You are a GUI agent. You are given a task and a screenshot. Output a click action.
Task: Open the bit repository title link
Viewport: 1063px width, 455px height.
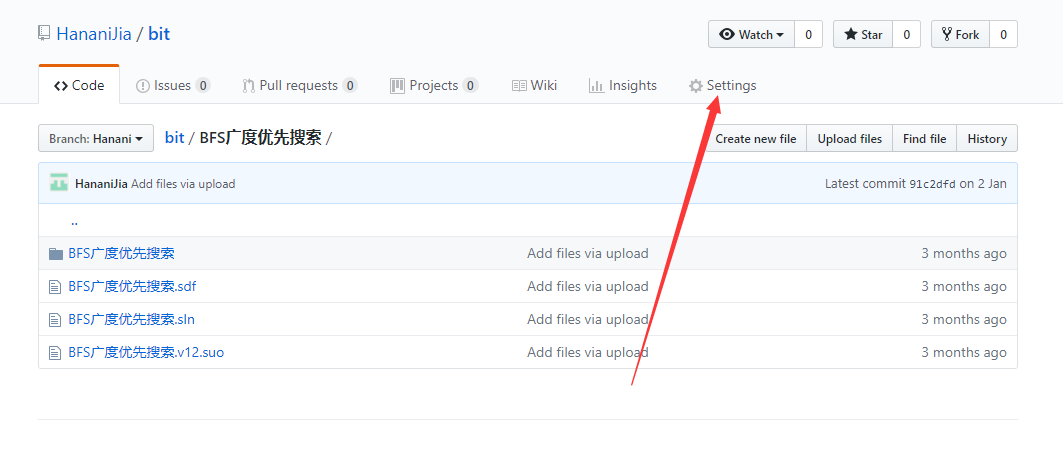click(x=159, y=34)
